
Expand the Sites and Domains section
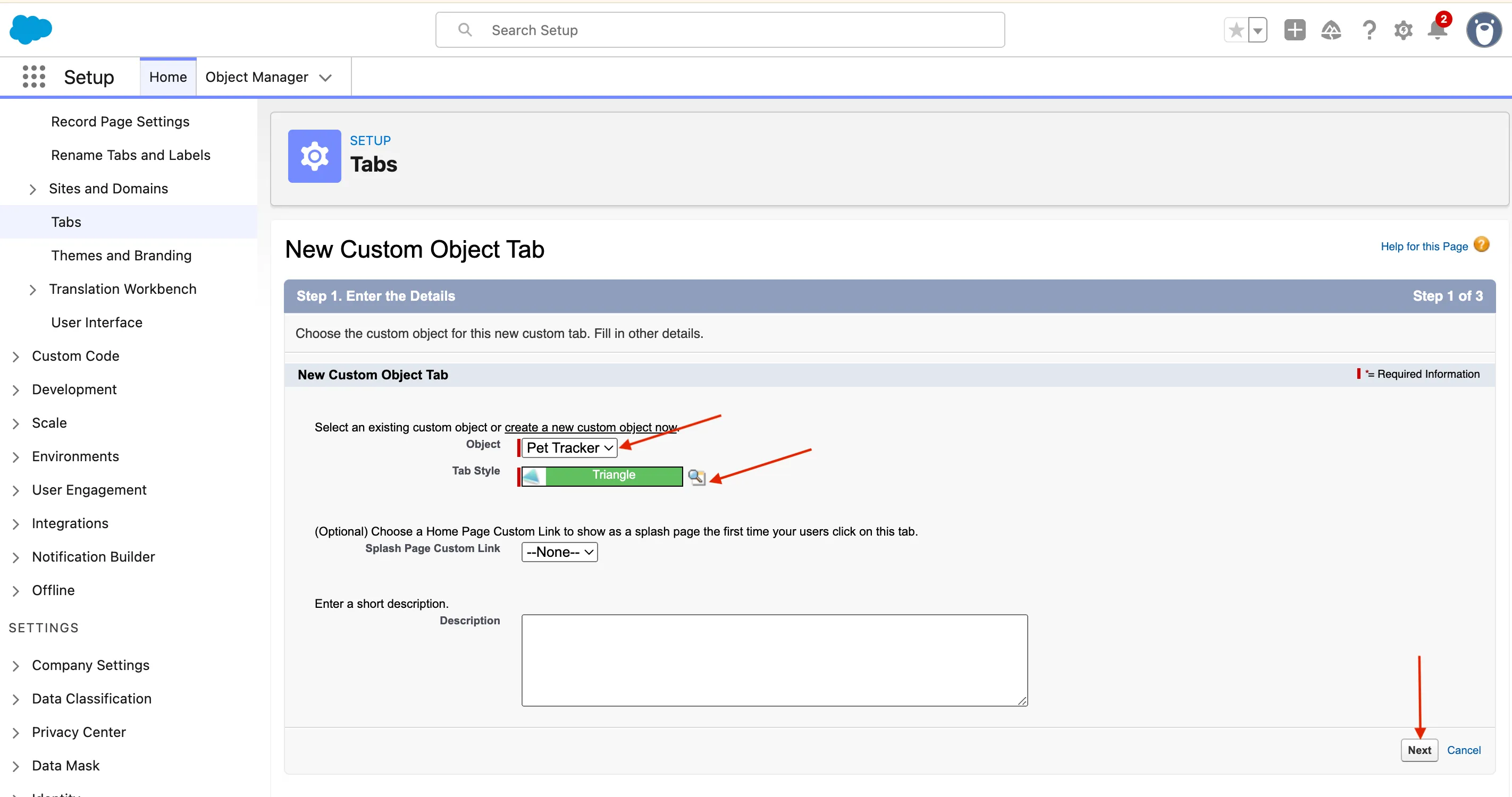33,189
